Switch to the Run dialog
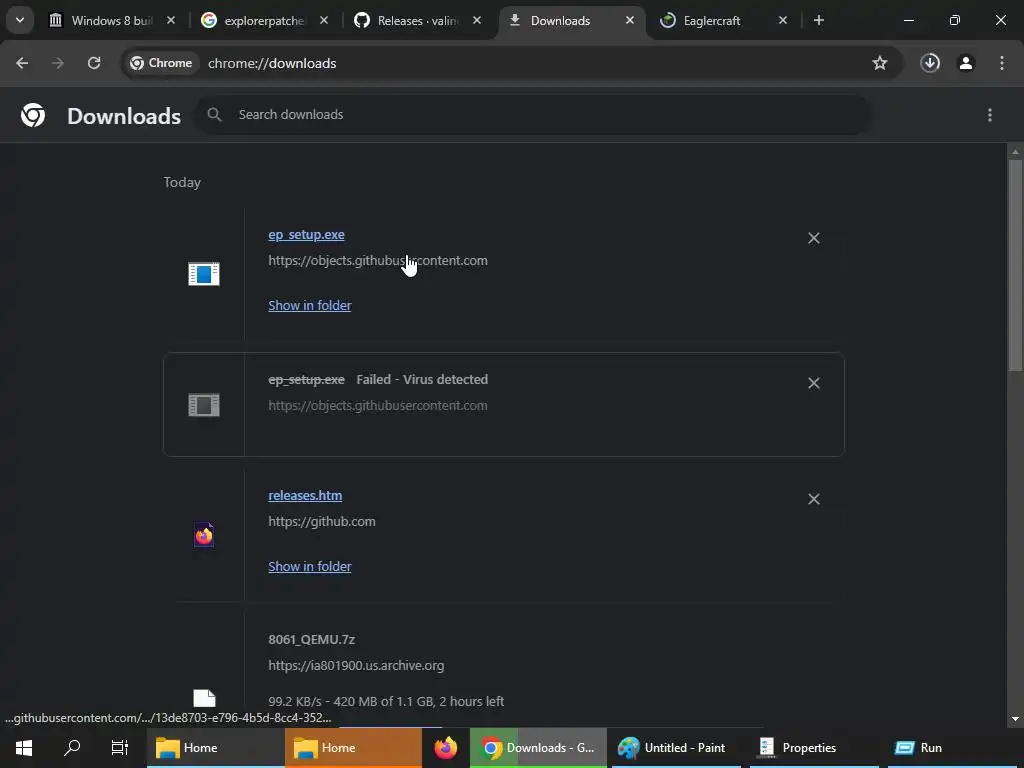This screenshot has height=768, width=1024. tap(952, 748)
